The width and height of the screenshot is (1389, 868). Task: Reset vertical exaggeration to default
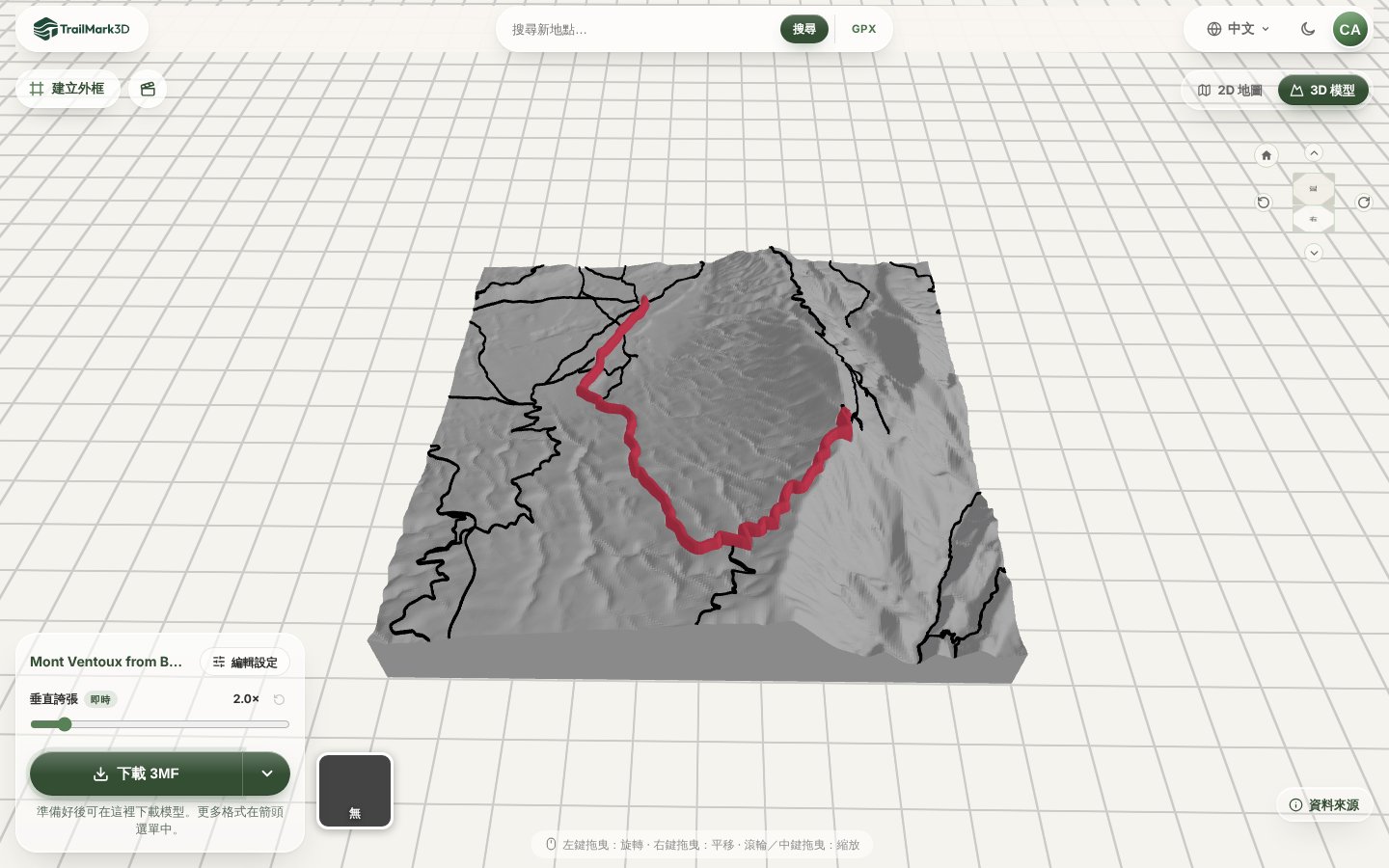tap(279, 699)
